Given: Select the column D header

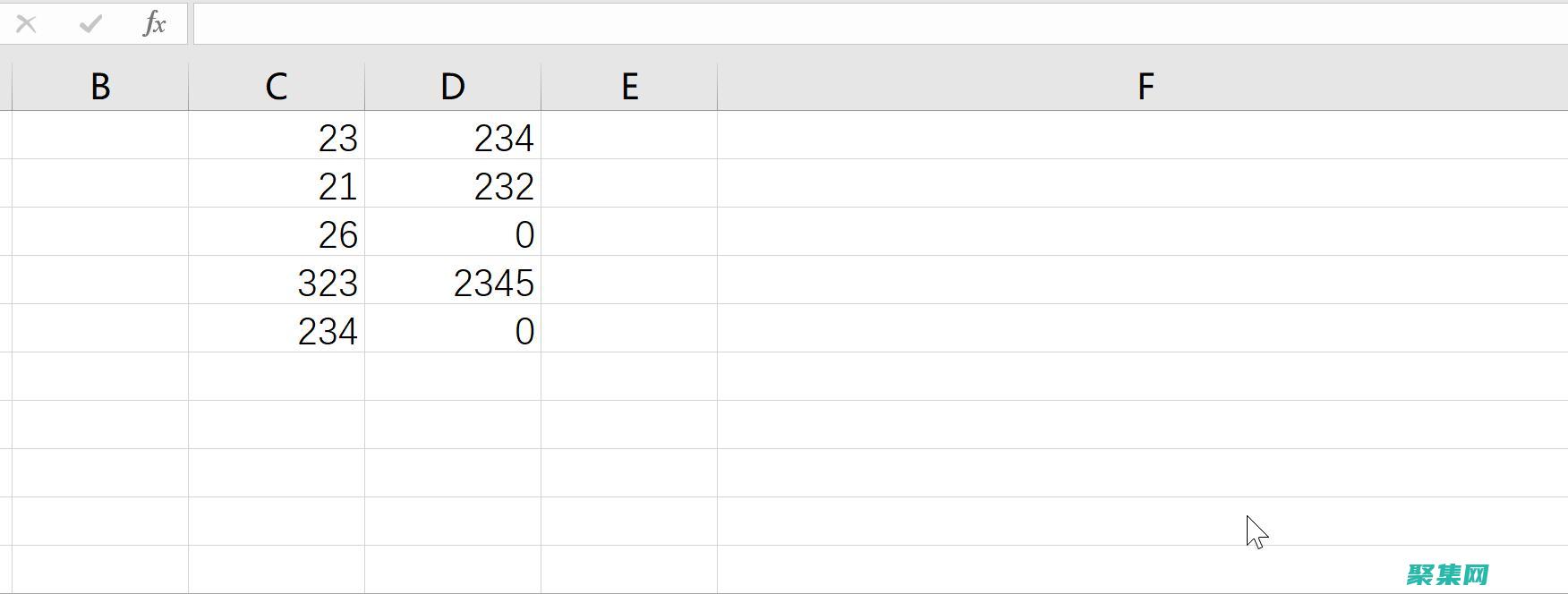Looking at the screenshot, I should pyautogui.click(x=452, y=87).
